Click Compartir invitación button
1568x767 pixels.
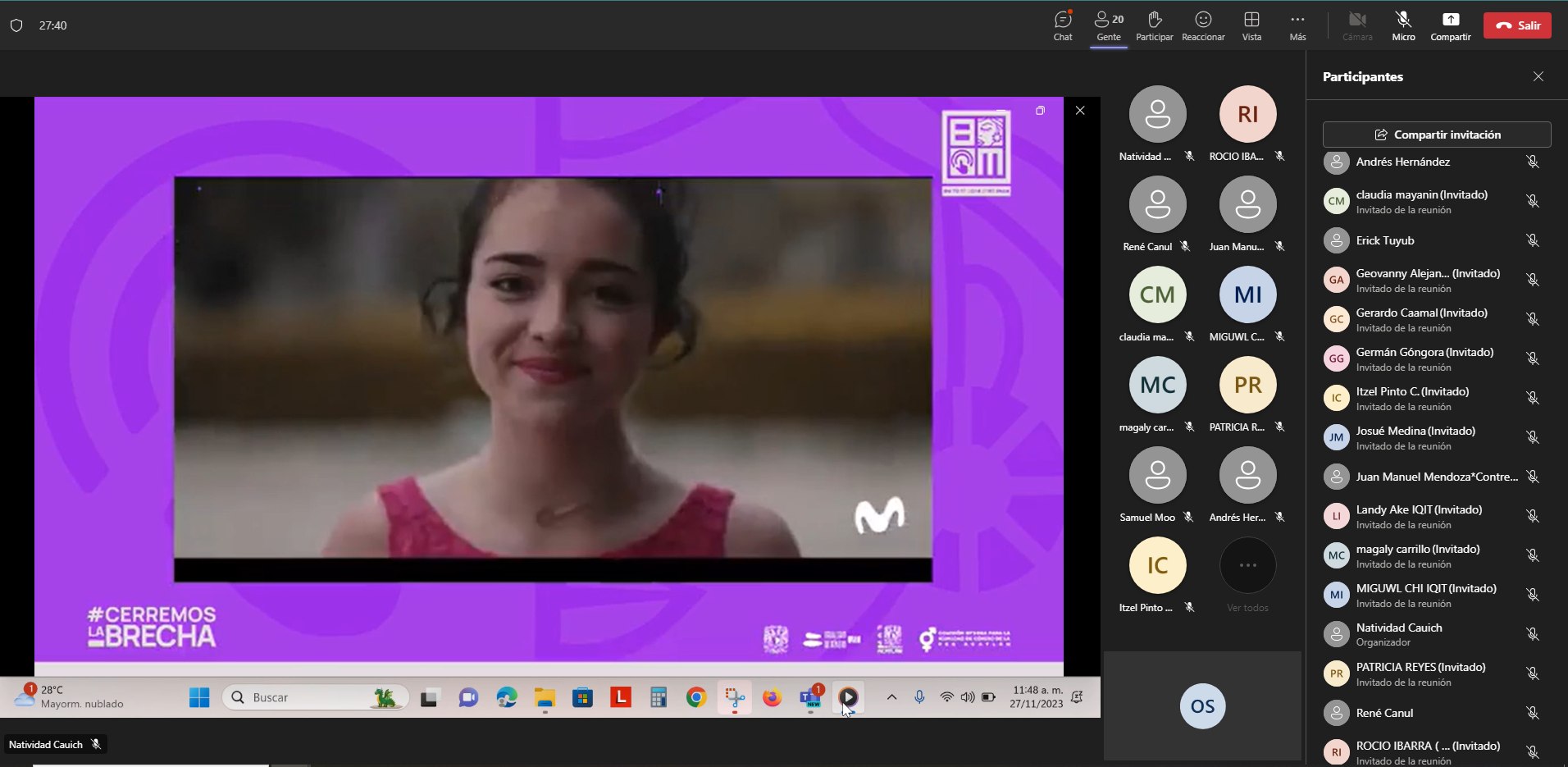[1437, 135]
